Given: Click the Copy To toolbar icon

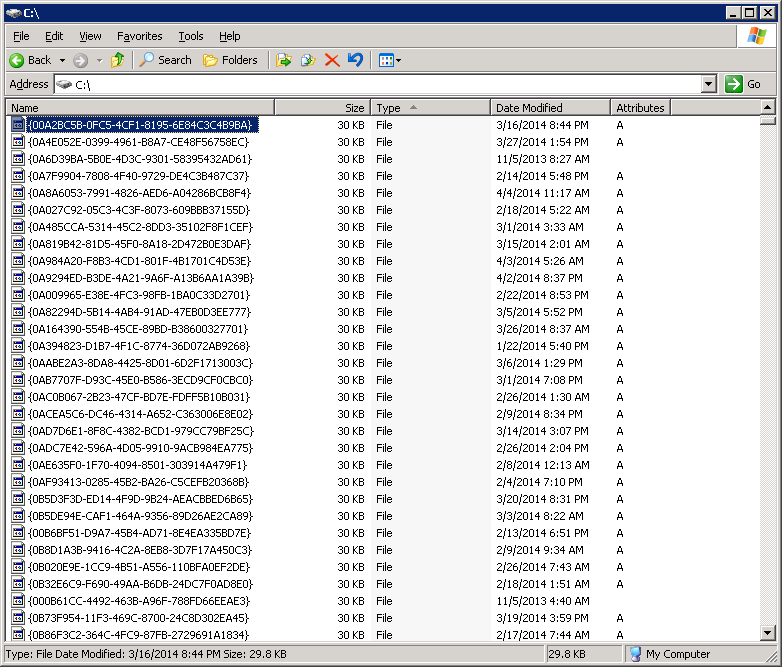Looking at the screenshot, I should coord(308,60).
